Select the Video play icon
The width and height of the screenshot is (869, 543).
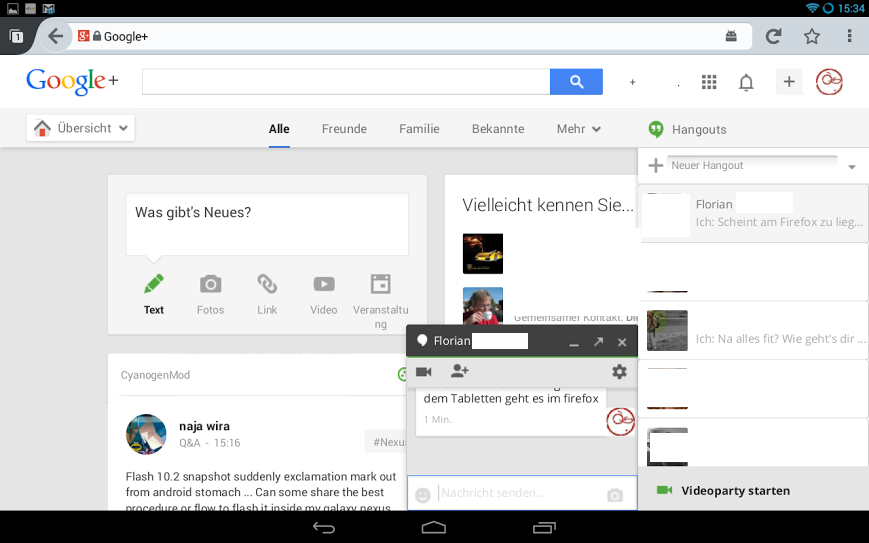324,284
